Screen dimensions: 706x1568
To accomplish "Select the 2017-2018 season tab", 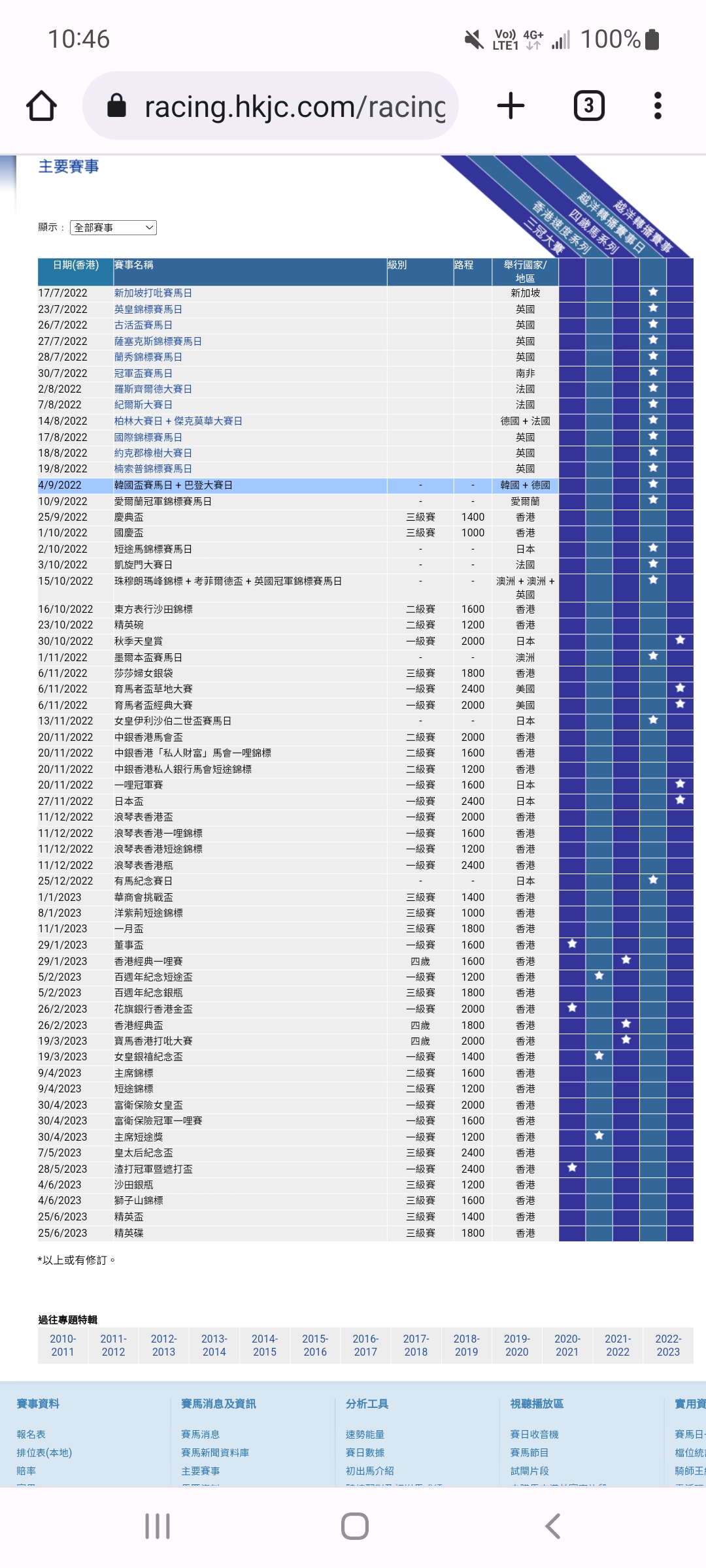I will 416,1345.
